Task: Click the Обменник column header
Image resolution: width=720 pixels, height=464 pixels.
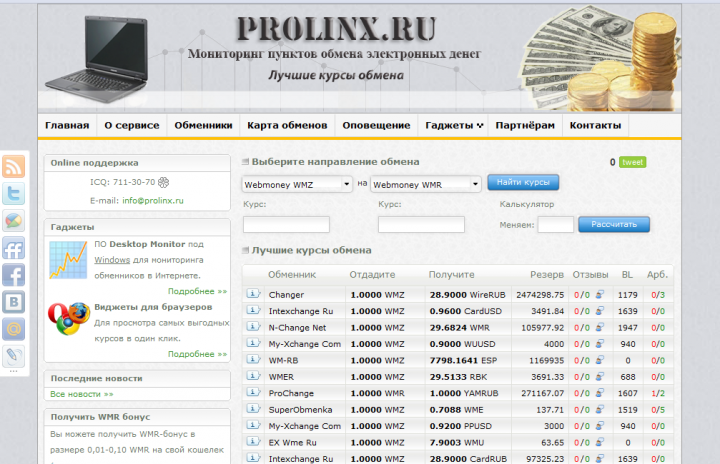Action: tap(292, 275)
